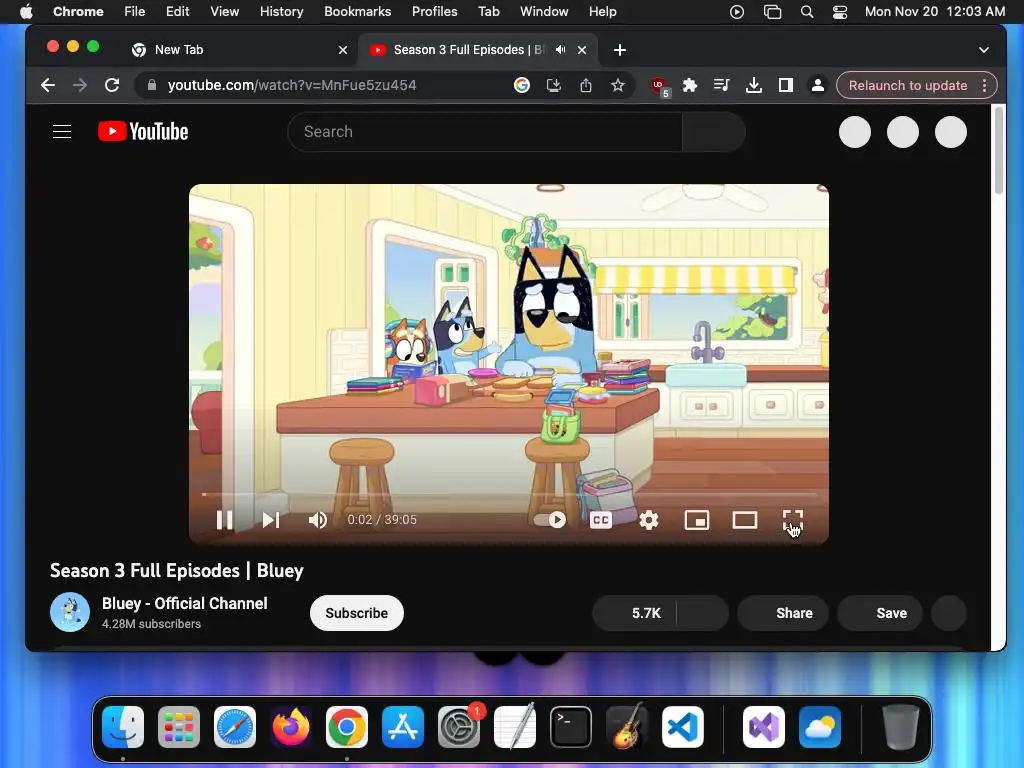Image resolution: width=1024 pixels, height=768 pixels.
Task: Toggle closed captions CC
Action: point(601,520)
